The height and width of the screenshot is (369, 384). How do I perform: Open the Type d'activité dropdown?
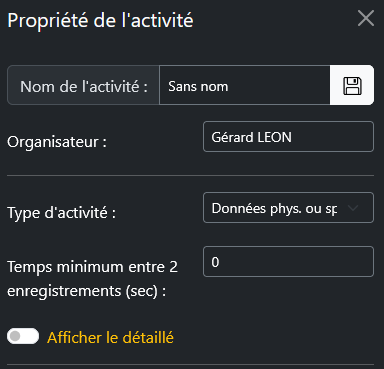[x=288, y=208]
